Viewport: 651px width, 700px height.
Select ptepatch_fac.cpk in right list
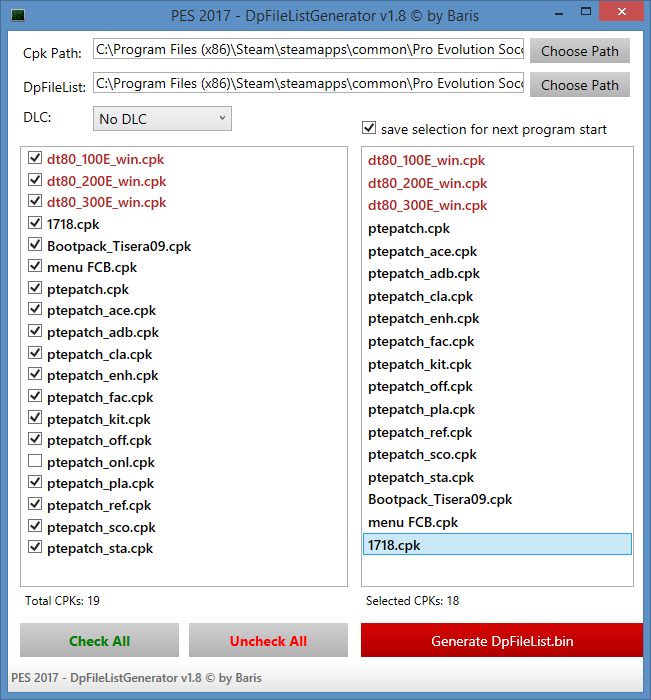(497, 342)
